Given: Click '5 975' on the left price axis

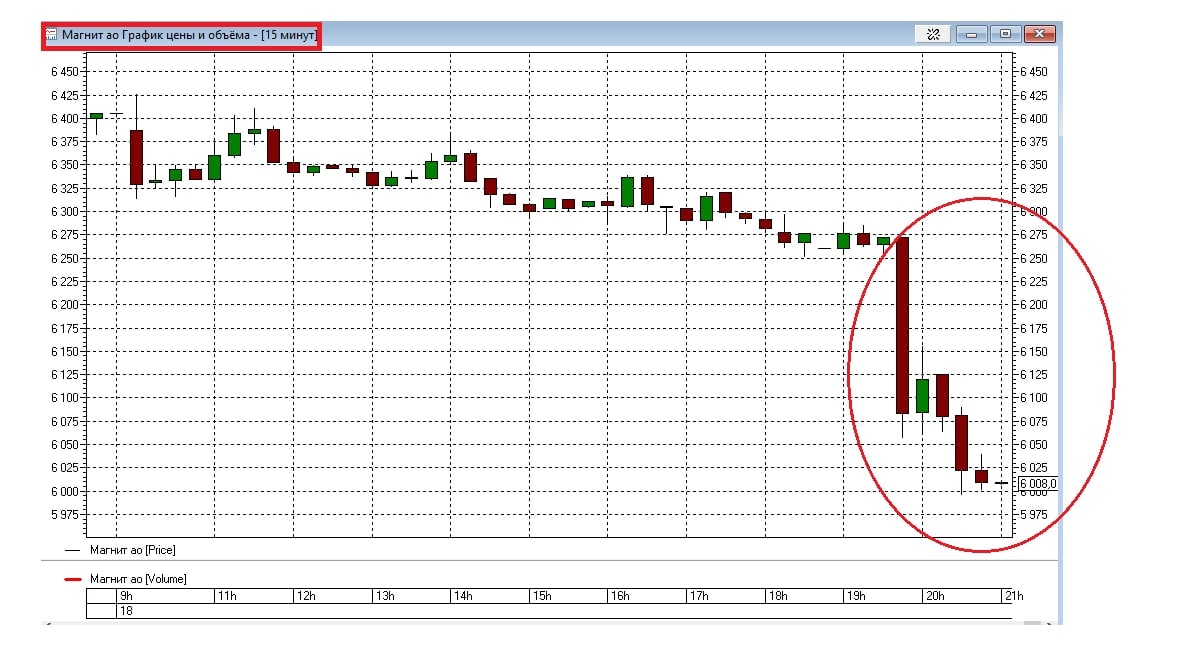Looking at the screenshot, I should (x=65, y=515).
